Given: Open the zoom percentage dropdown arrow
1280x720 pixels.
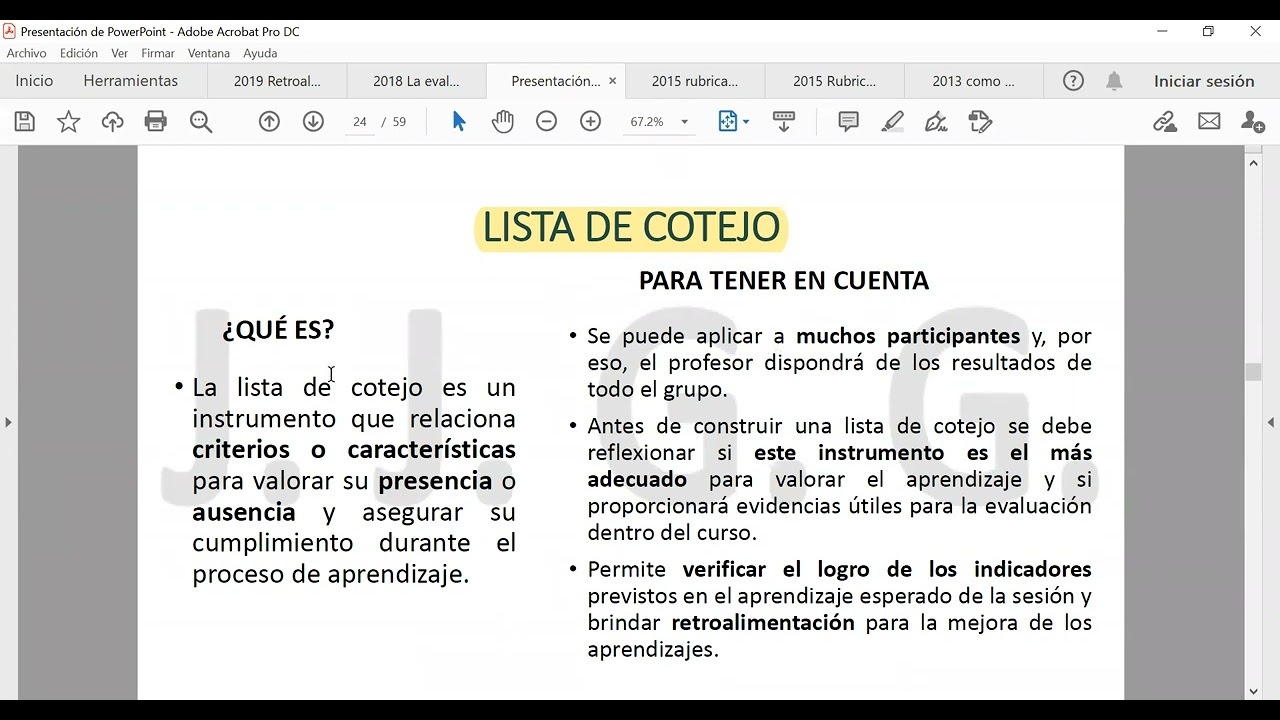Looking at the screenshot, I should (684, 122).
